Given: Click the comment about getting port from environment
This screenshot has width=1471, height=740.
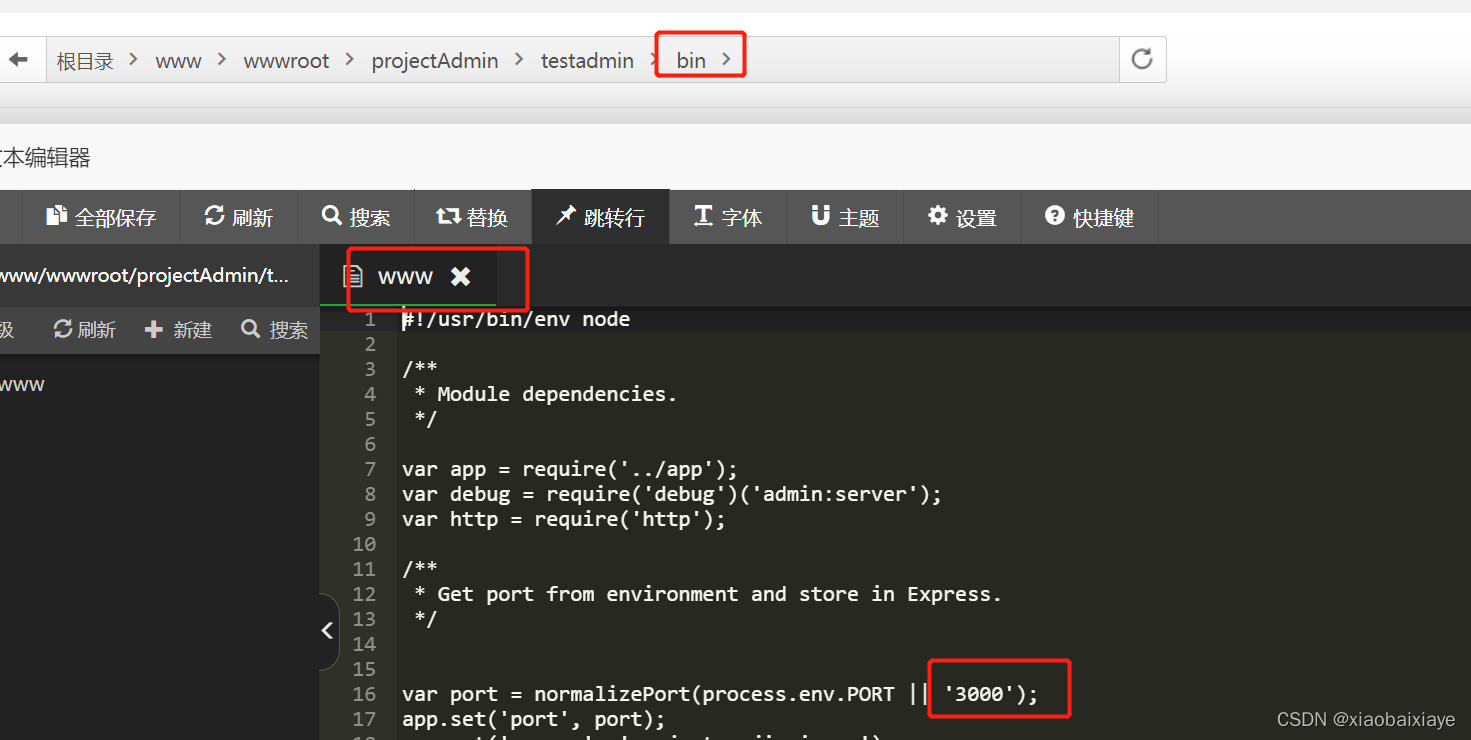Looking at the screenshot, I should (708, 594).
